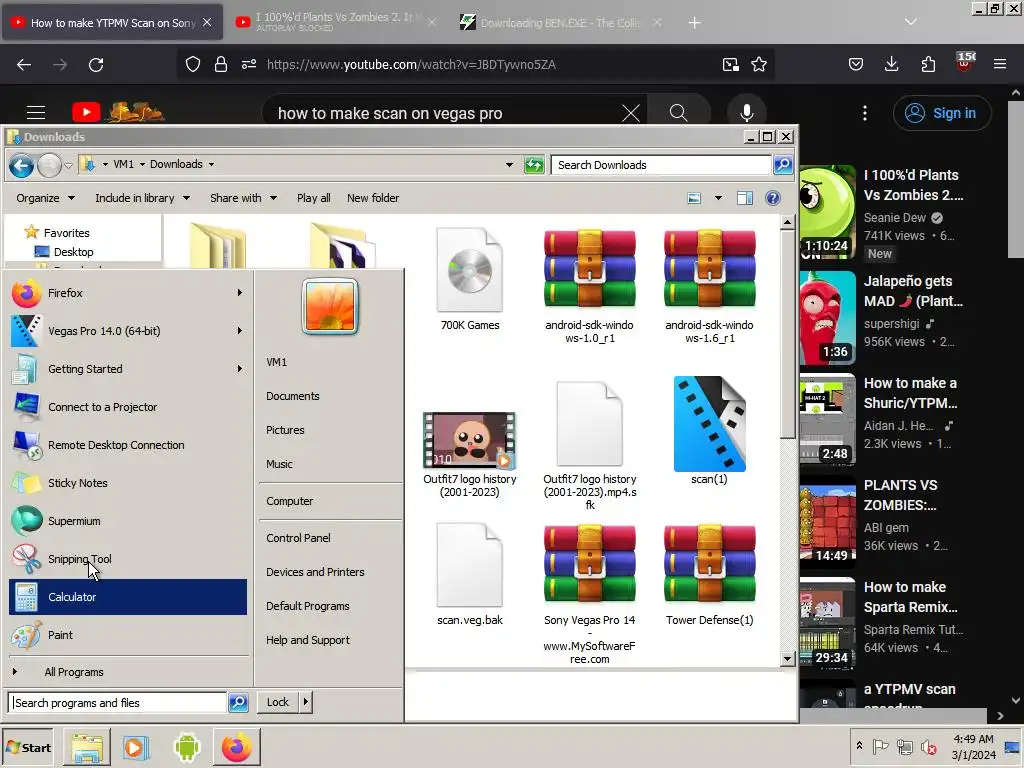
Task: Click the Play all button
Action: click(x=313, y=198)
